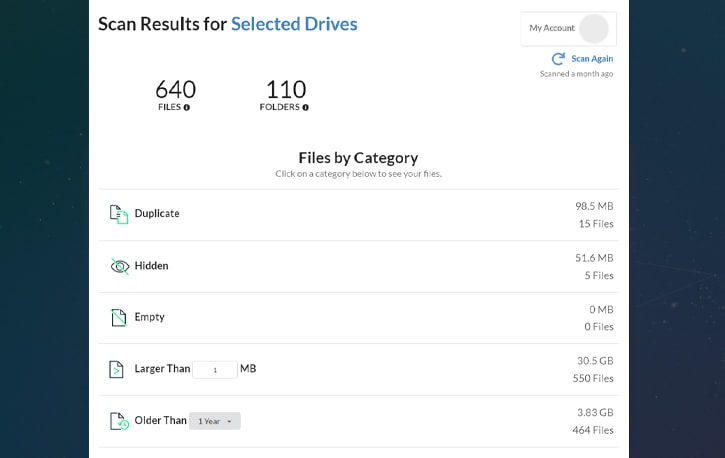725x458 pixels.
Task: Open the Selected Drives link in heading
Action: [294, 24]
